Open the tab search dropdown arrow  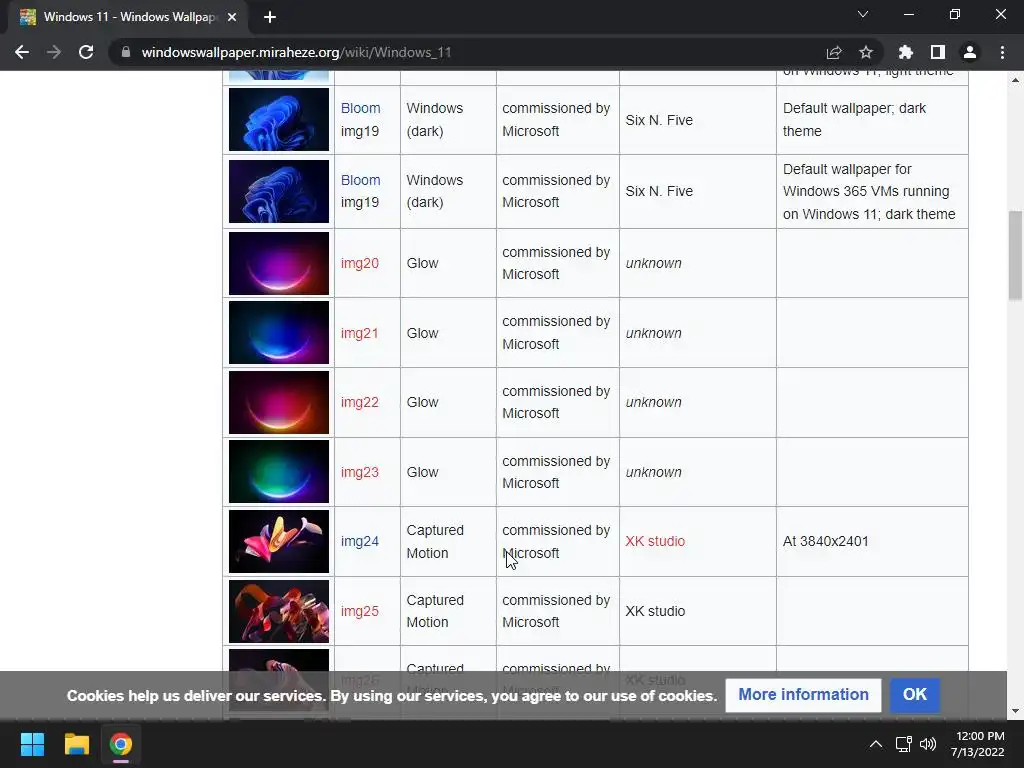point(863,14)
